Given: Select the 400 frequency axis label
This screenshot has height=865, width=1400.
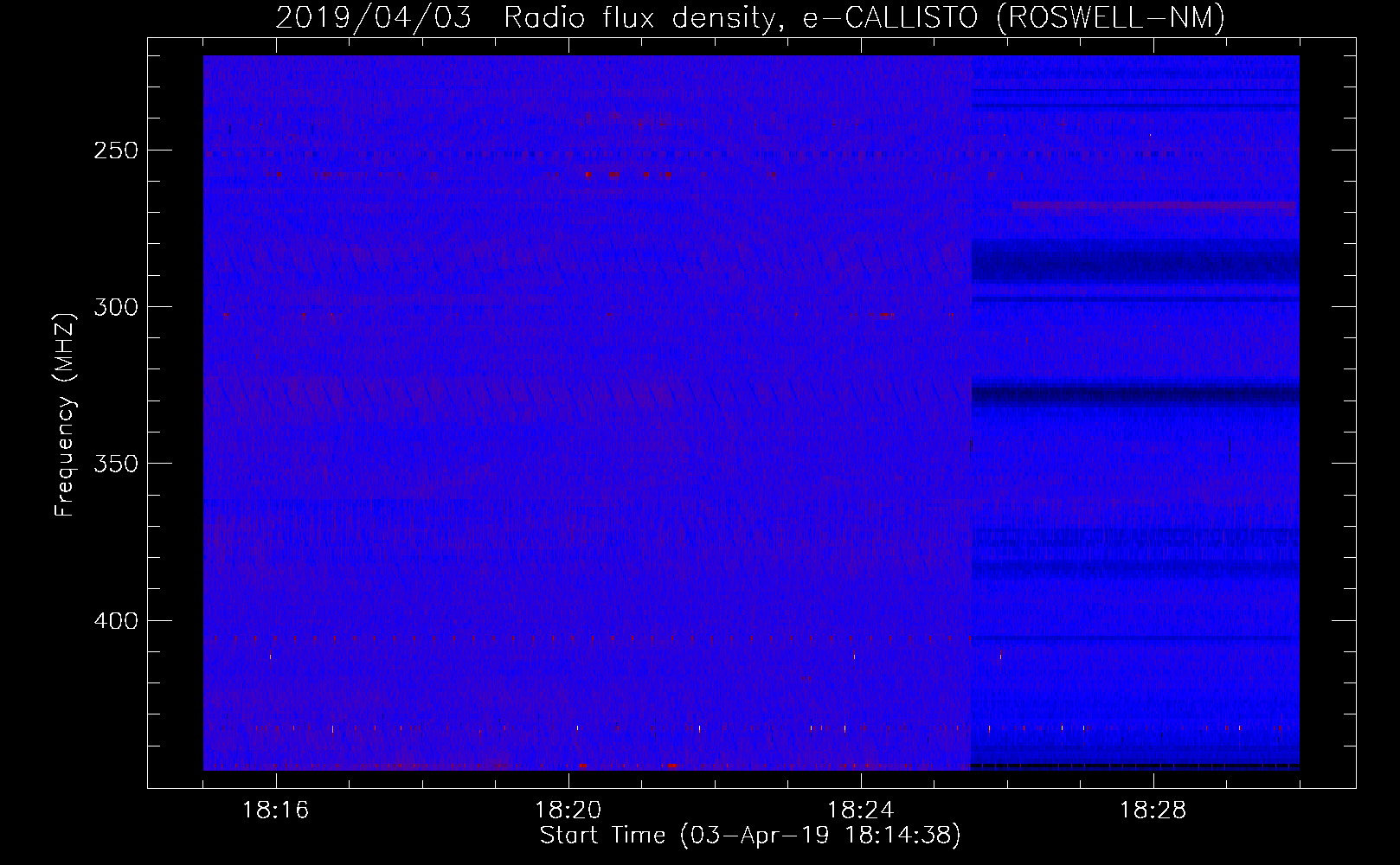Looking at the screenshot, I should (x=116, y=621).
